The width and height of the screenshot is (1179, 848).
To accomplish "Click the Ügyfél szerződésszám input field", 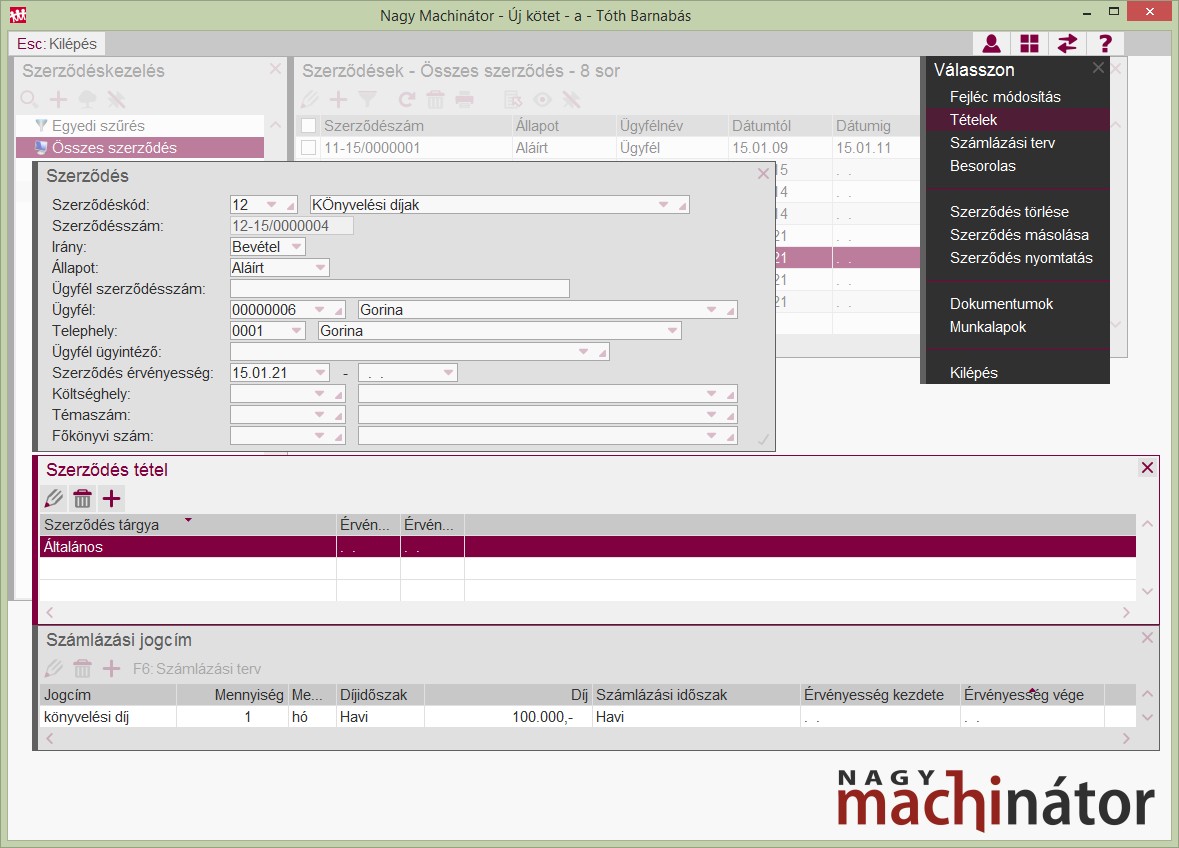I will (x=400, y=289).
